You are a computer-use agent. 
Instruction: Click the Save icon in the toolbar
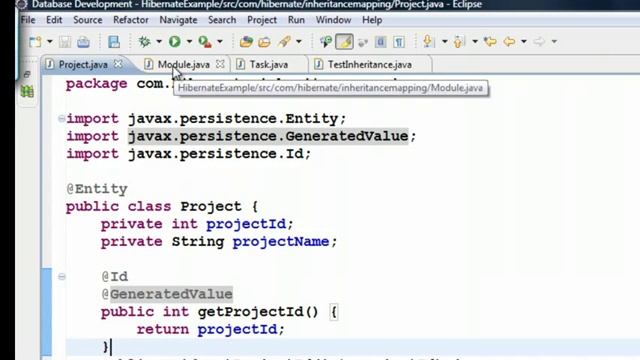(65, 42)
